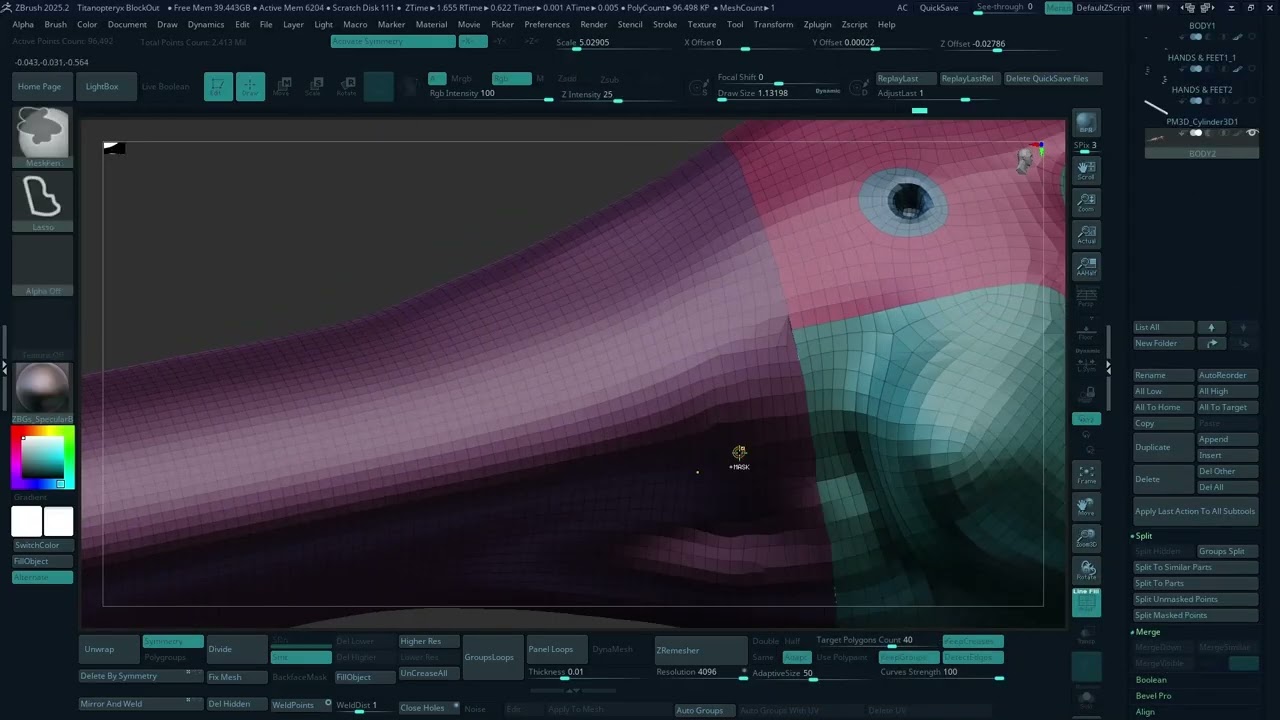Screen dimensions: 1280x720
Task: Click Split Masked Points
Action: click(x=1195, y=615)
